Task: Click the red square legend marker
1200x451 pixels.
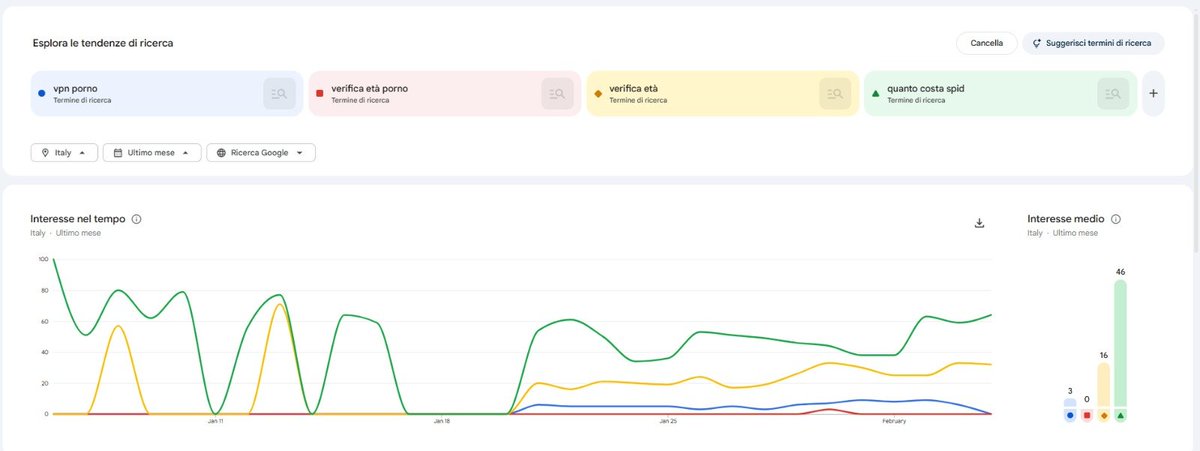Action: click(1087, 415)
